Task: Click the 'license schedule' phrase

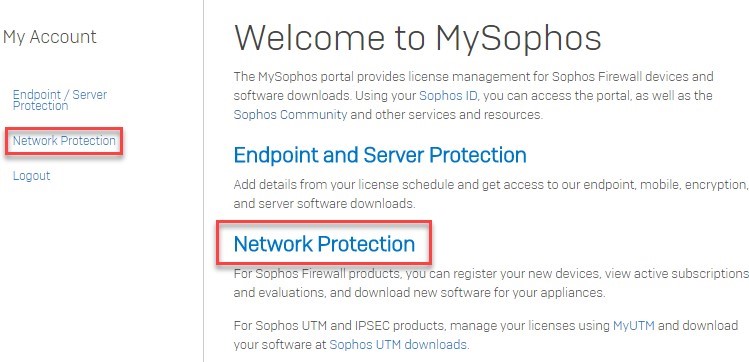Action: click(x=407, y=184)
